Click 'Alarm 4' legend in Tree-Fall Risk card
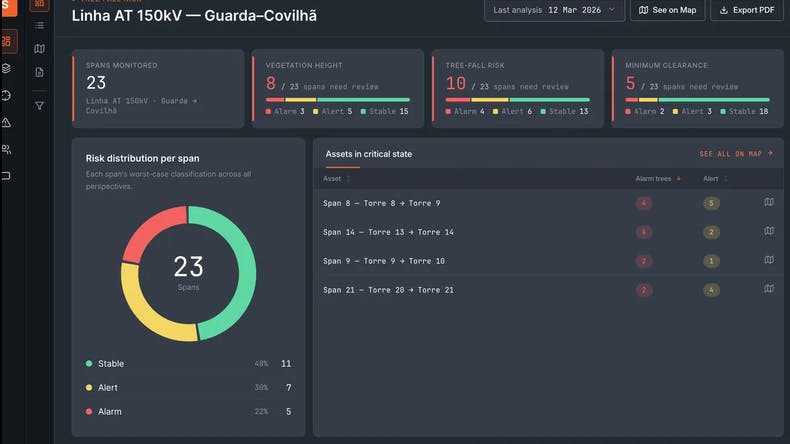Screen dimensions: 790x444 point(465,111)
